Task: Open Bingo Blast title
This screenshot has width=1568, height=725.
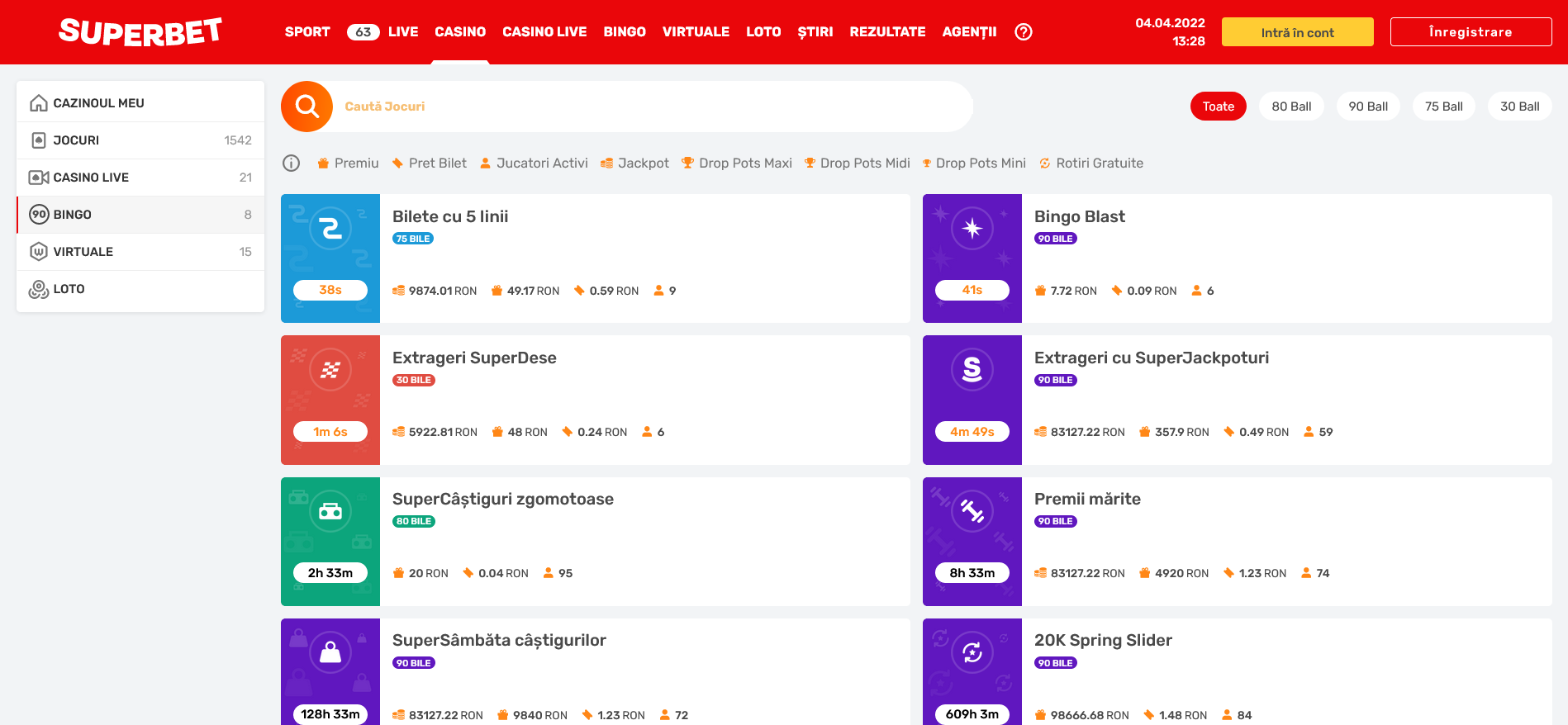Action: (x=1080, y=216)
